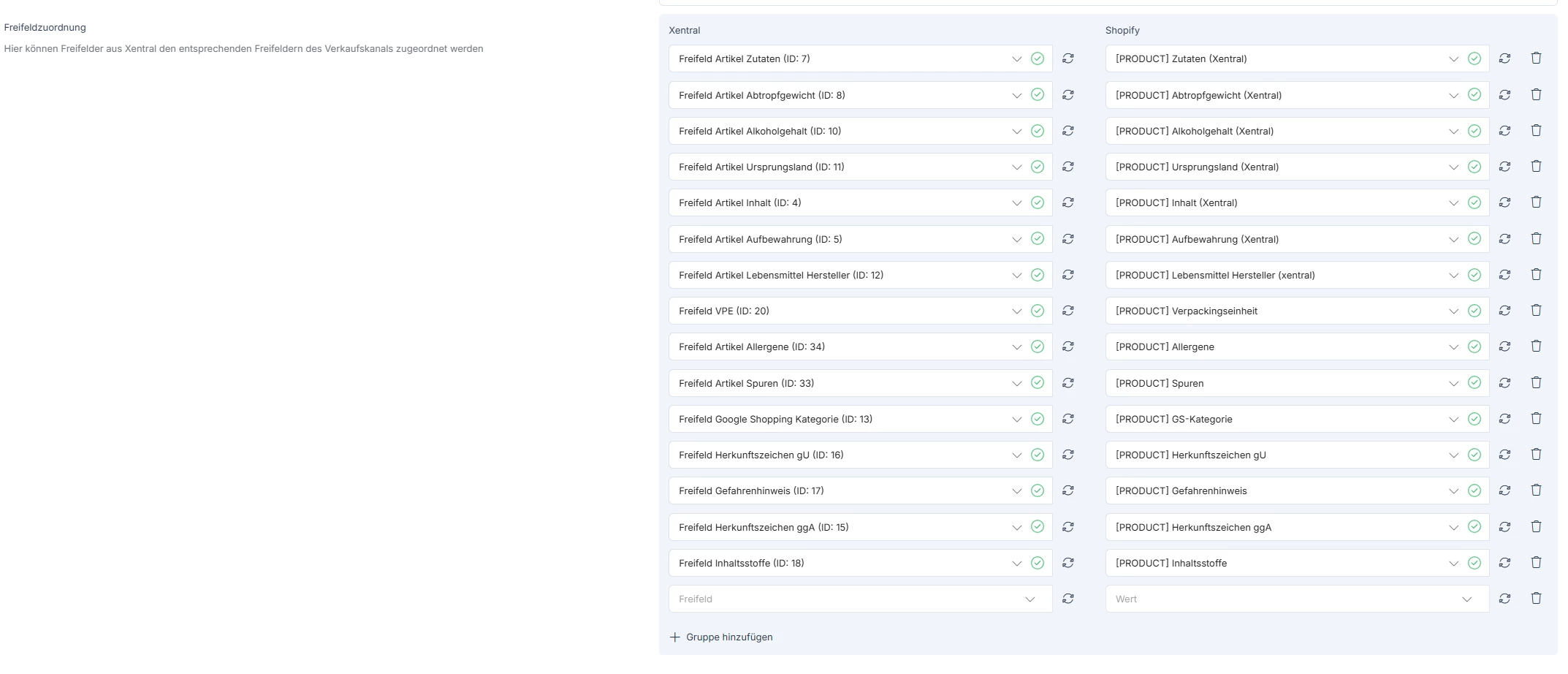Image resolution: width=1568 pixels, height=674 pixels.
Task: Click Gruppe hinzufügen button
Action: point(721,637)
